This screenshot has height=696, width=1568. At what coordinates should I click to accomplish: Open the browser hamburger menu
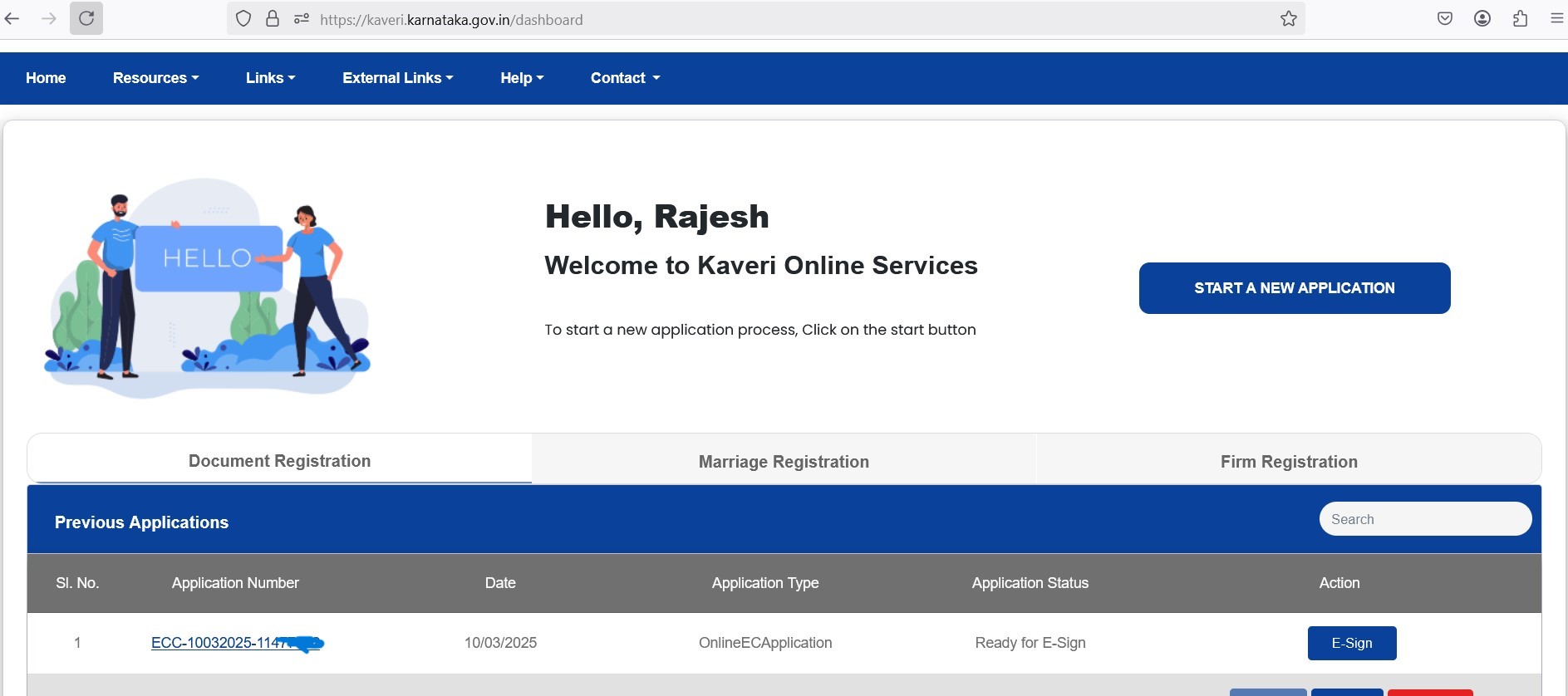click(1557, 18)
